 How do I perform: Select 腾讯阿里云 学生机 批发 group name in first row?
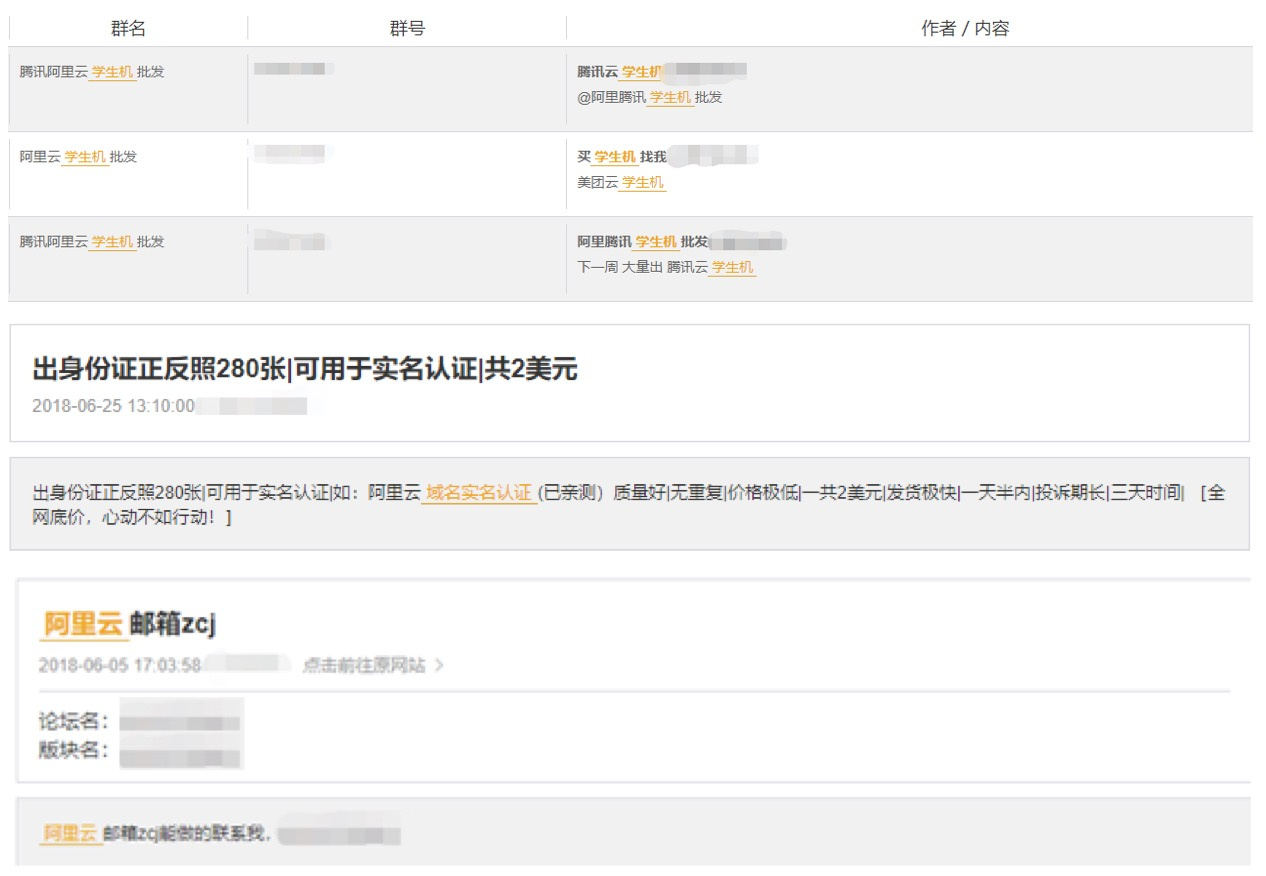coord(92,72)
